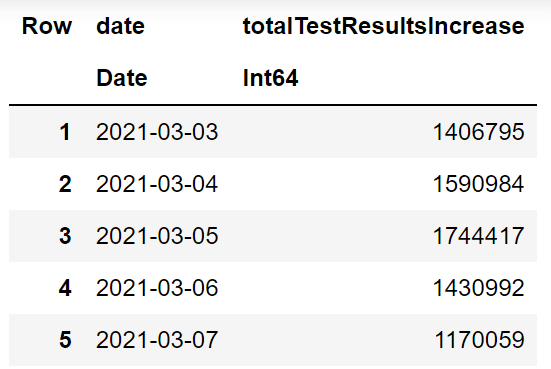Click the date cell 2021-03-05
This screenshot has width=551, height=369.
[157, 236]
